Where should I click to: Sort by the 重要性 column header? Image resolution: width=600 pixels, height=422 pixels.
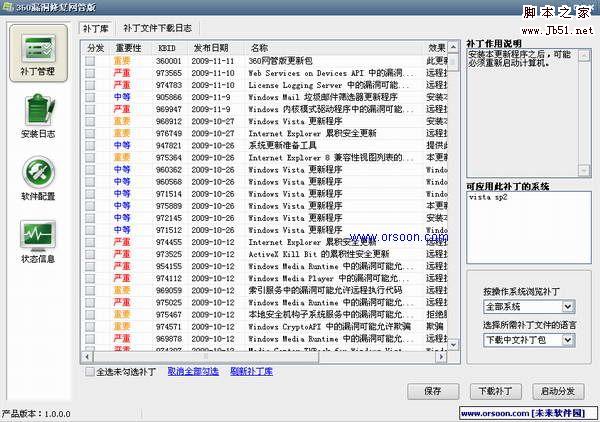point(129,48)
